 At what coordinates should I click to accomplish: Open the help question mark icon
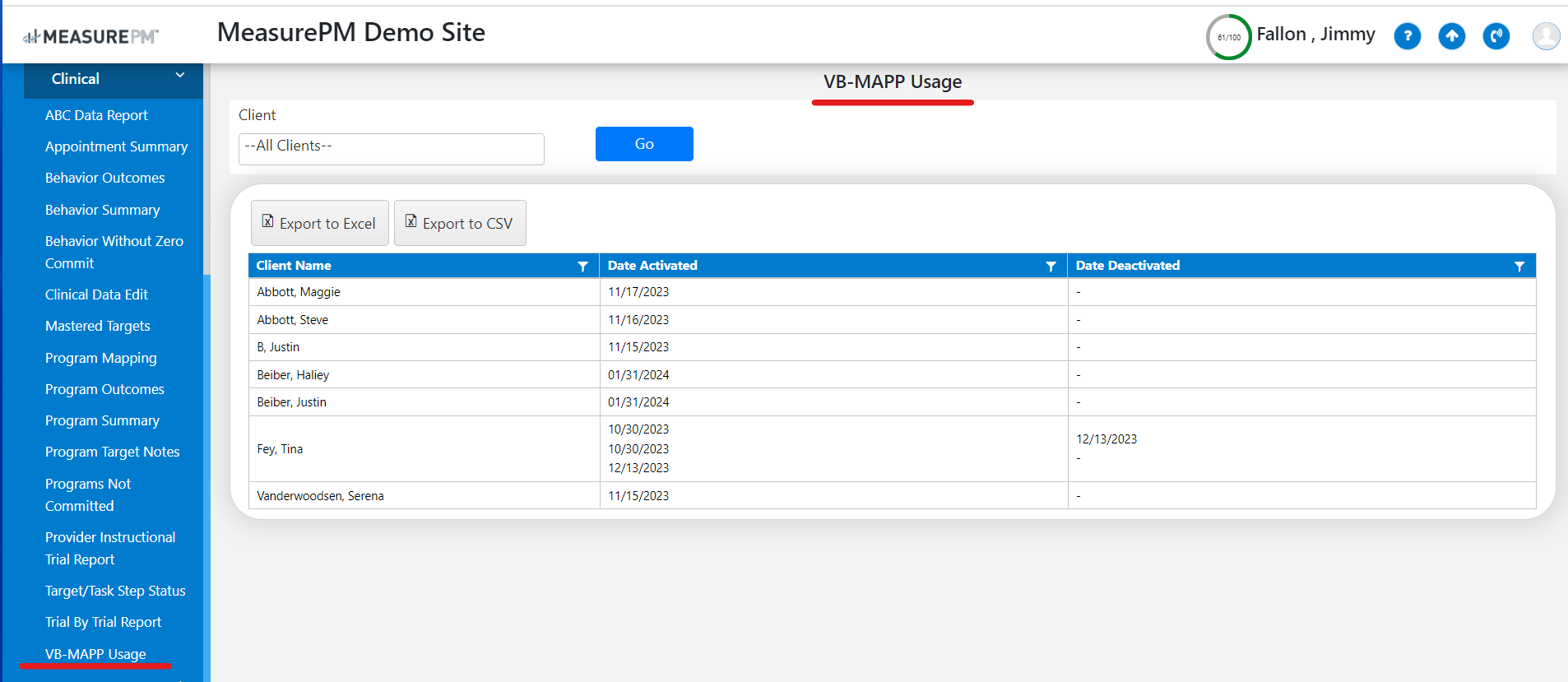pyautogui.click(x=1407, y=36)
